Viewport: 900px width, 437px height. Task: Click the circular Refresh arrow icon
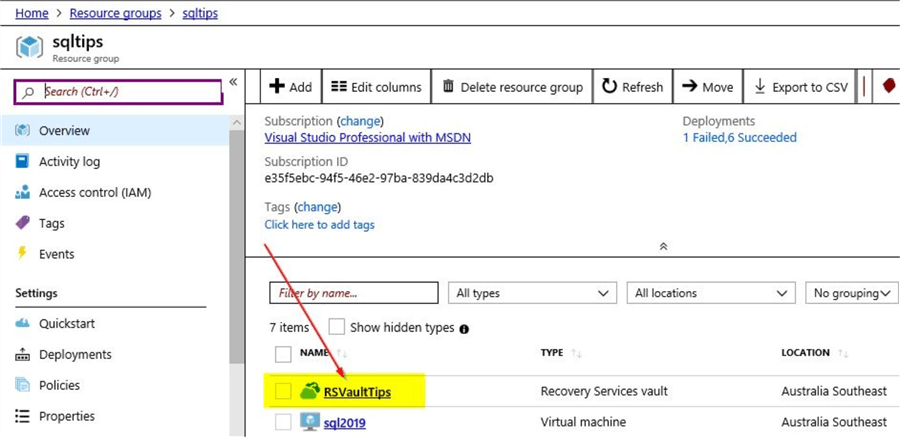coord(609,87)
